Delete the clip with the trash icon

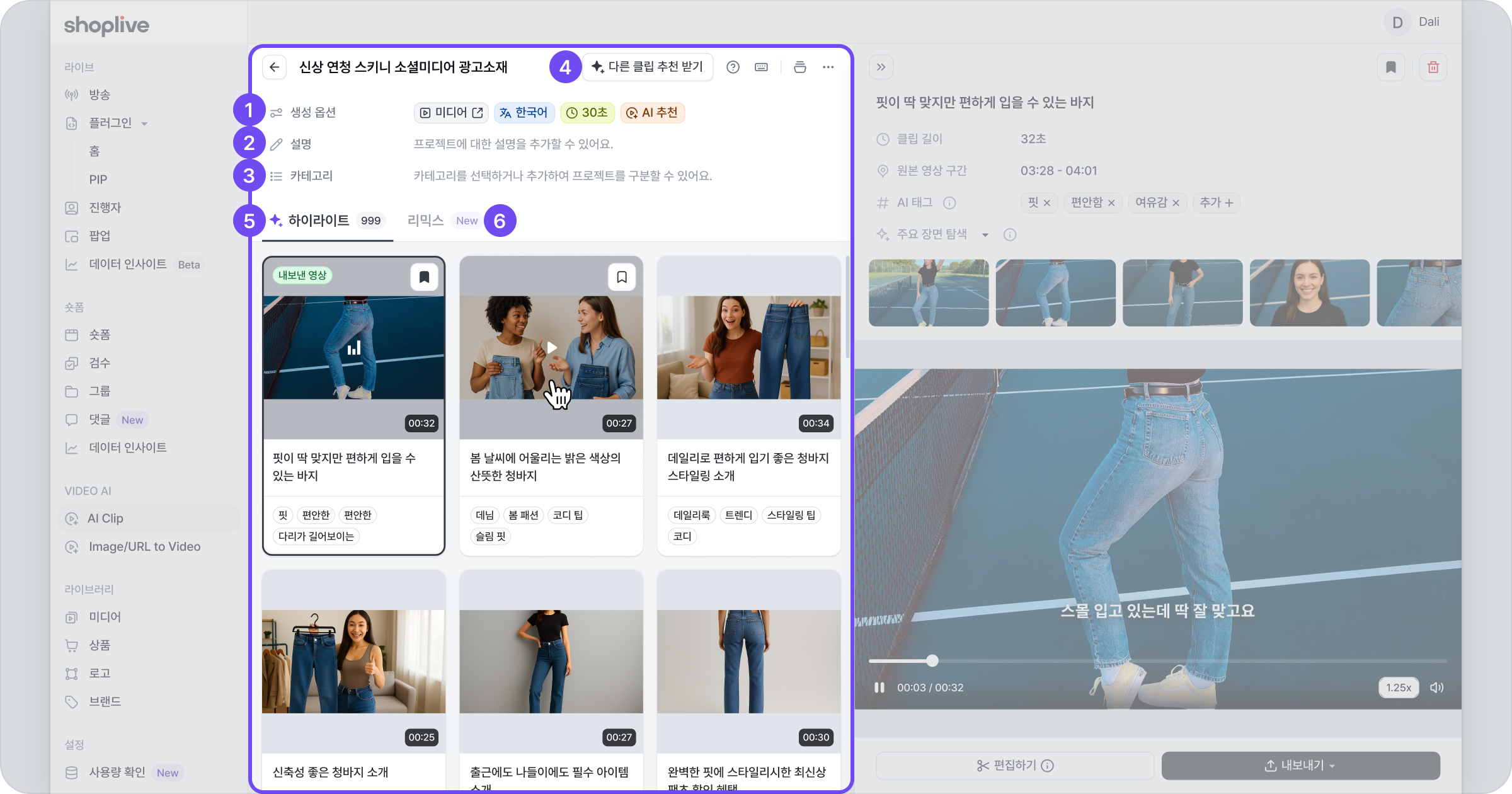click(1433, 67)
